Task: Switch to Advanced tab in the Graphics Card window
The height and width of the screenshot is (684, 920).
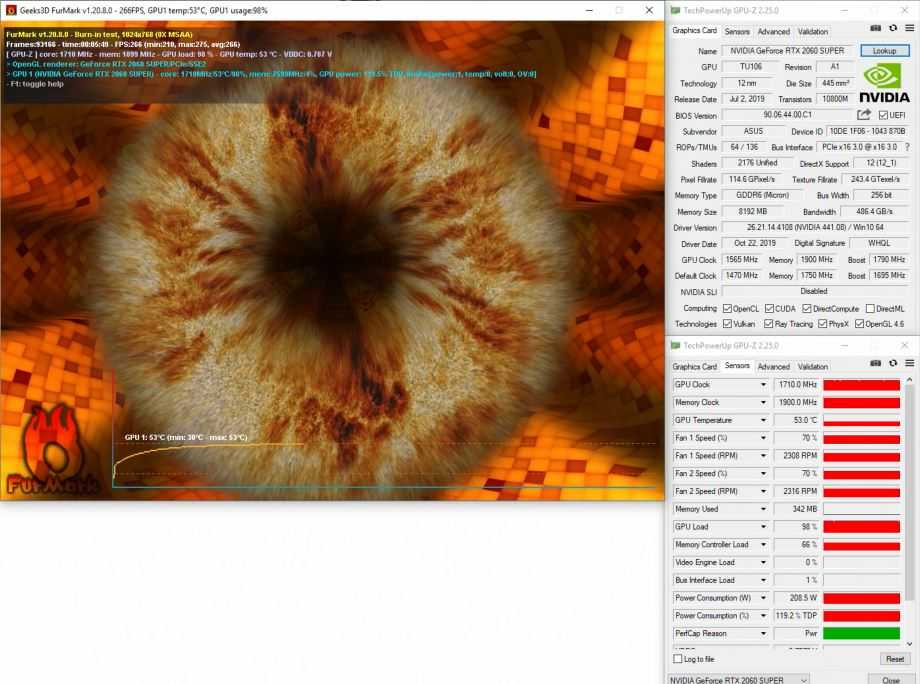Action: pos(773,31)
